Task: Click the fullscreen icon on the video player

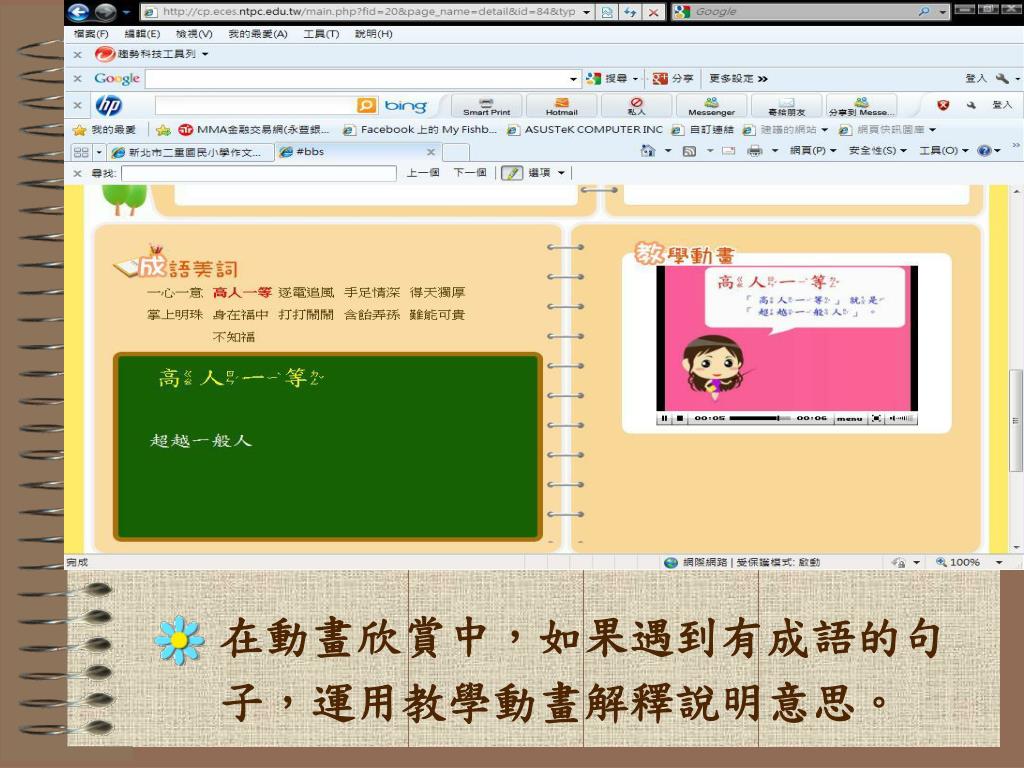Action: click(x=876, y=418)
